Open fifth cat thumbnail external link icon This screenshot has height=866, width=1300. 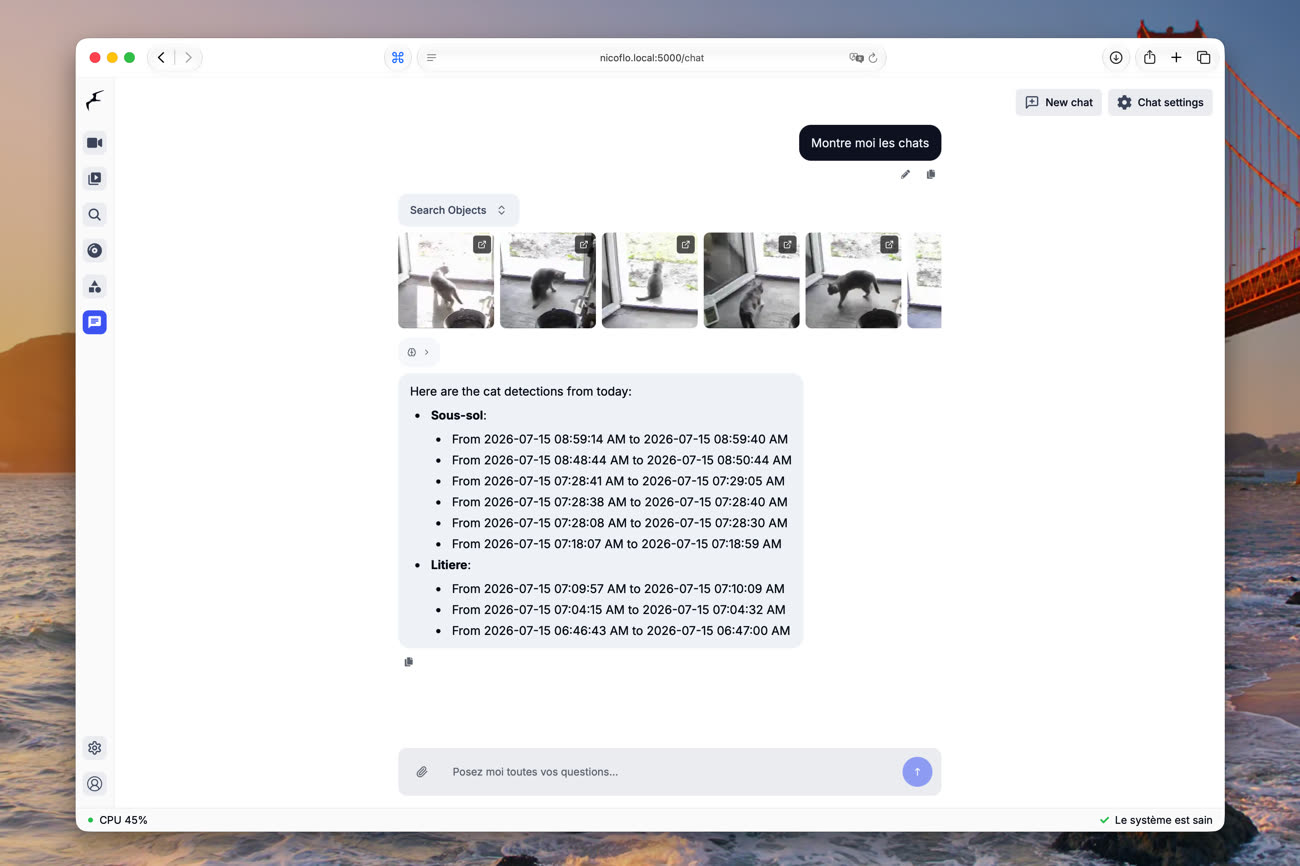pos(889,244)
